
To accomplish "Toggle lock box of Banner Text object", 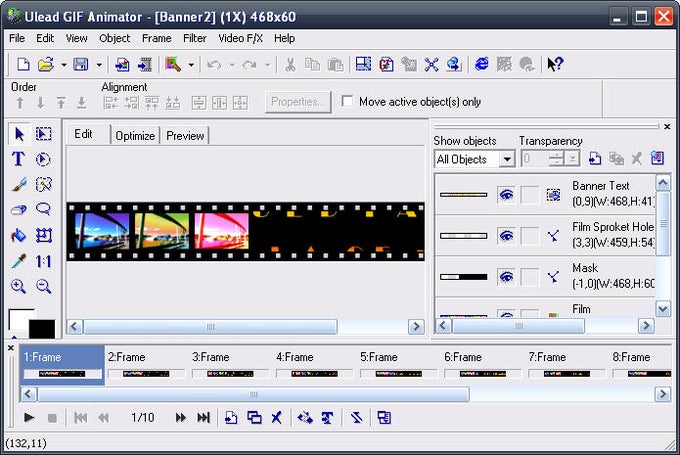I will 530,195.
